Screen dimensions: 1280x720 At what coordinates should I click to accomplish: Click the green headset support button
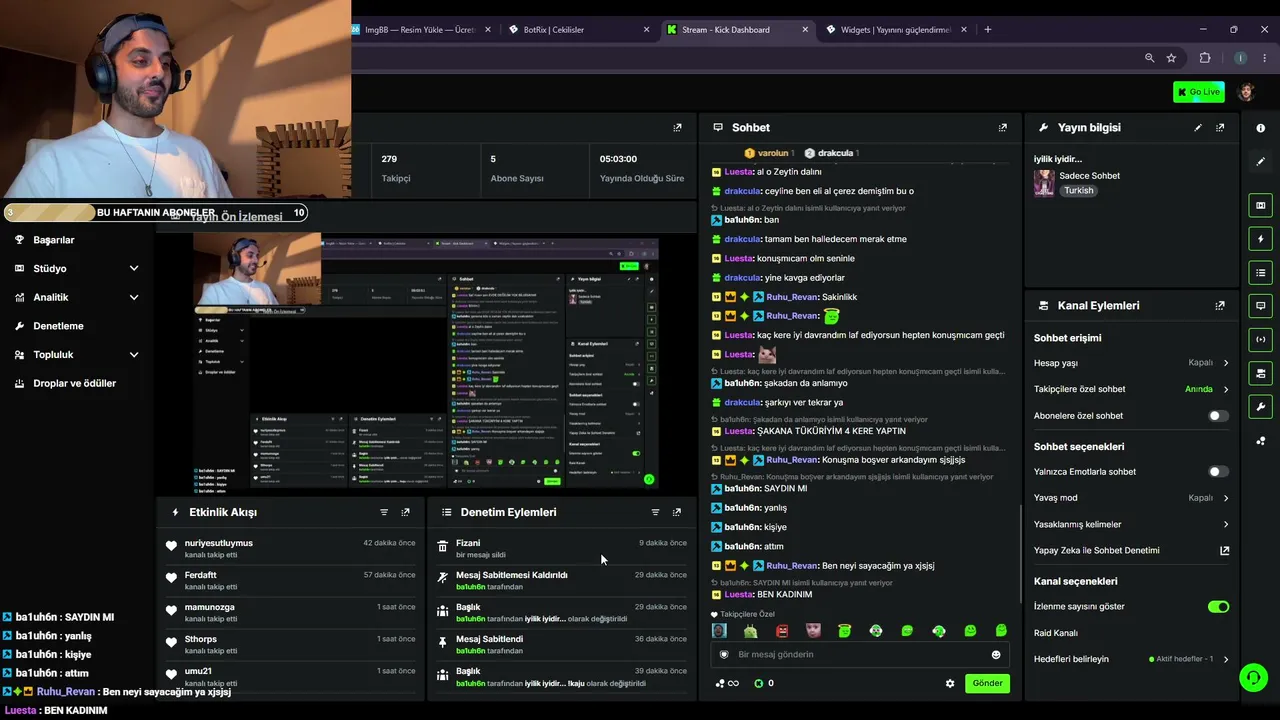point(1253,678)
